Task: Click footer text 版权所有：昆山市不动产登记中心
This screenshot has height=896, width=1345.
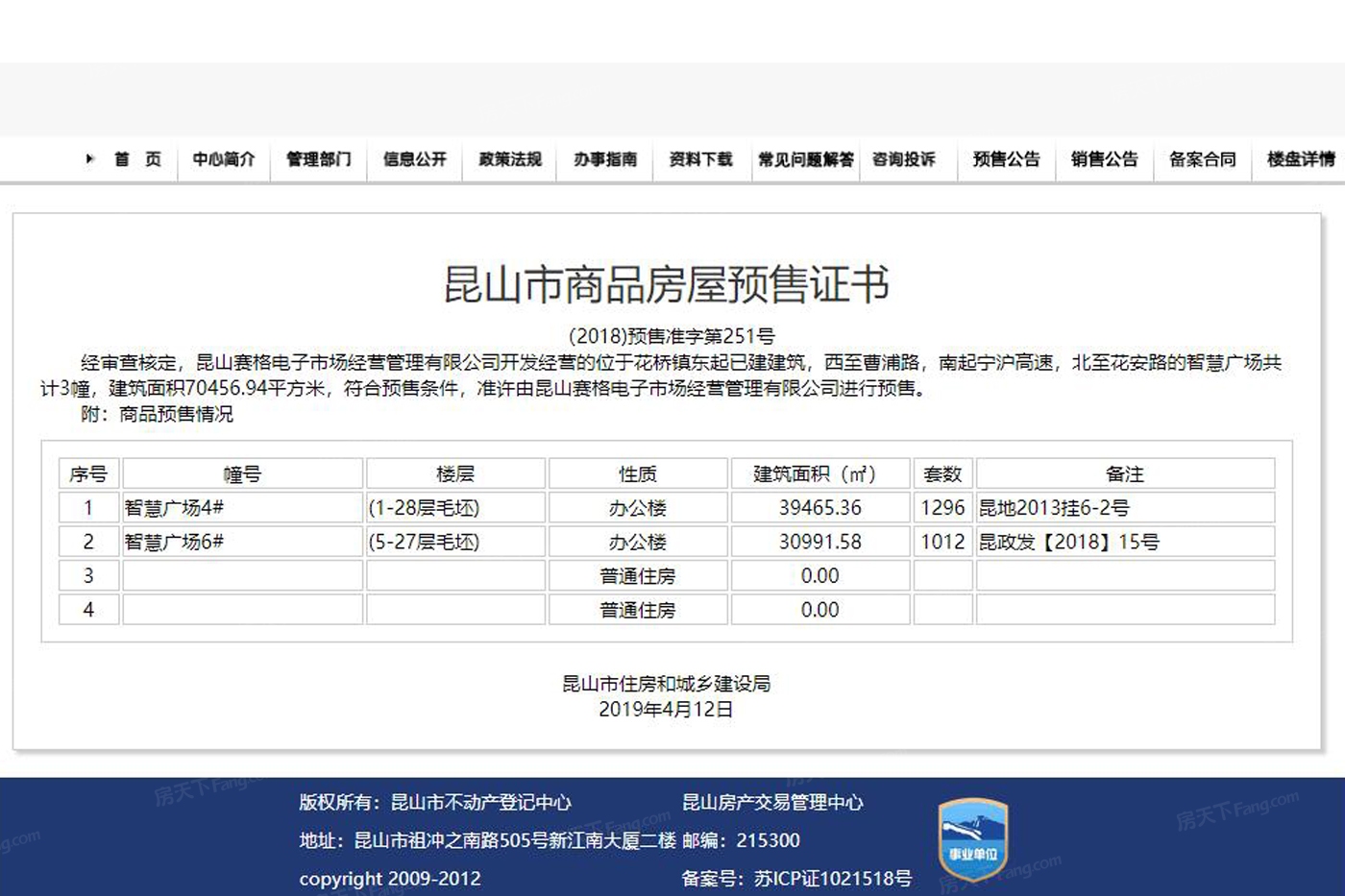Action: 435,803
